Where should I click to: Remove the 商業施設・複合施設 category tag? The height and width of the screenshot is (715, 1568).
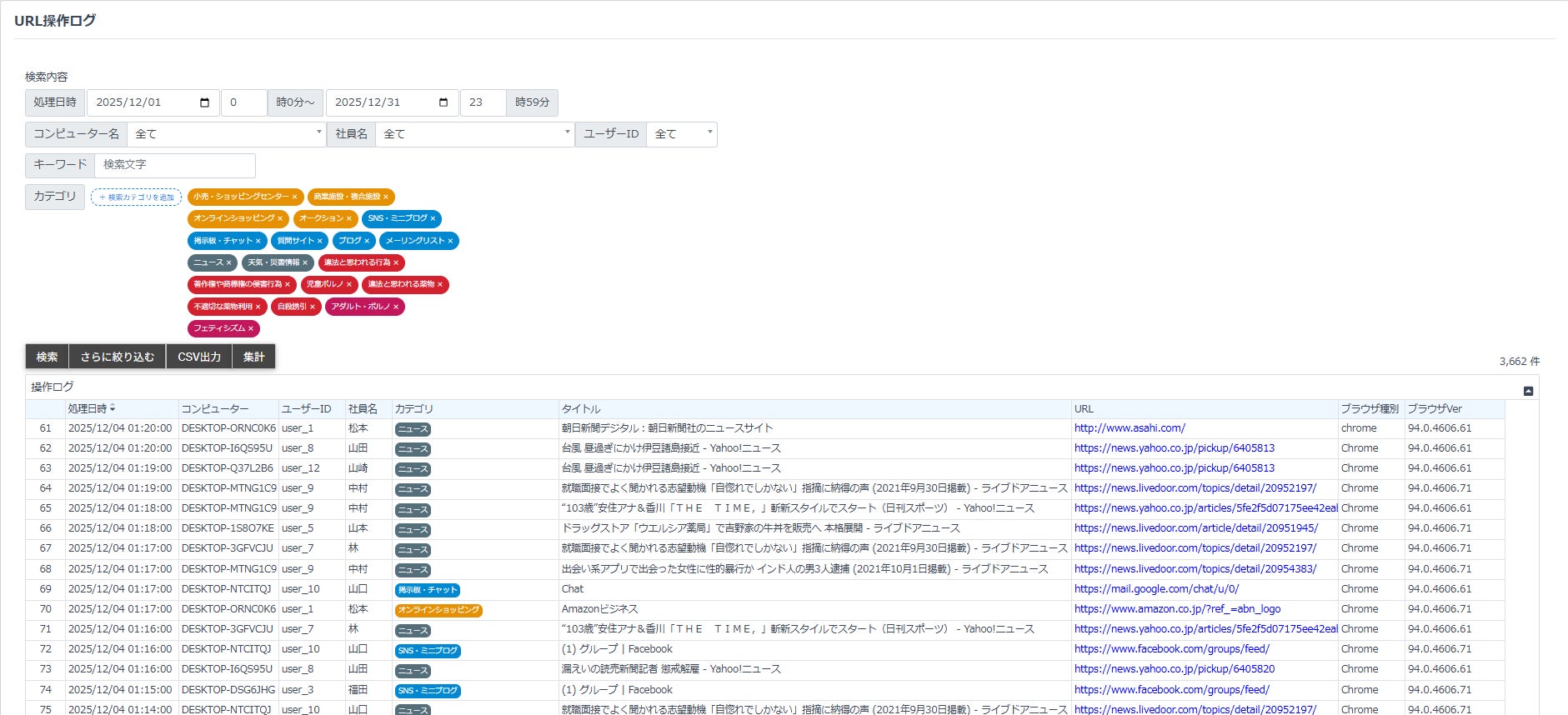[x=385, y=197]
